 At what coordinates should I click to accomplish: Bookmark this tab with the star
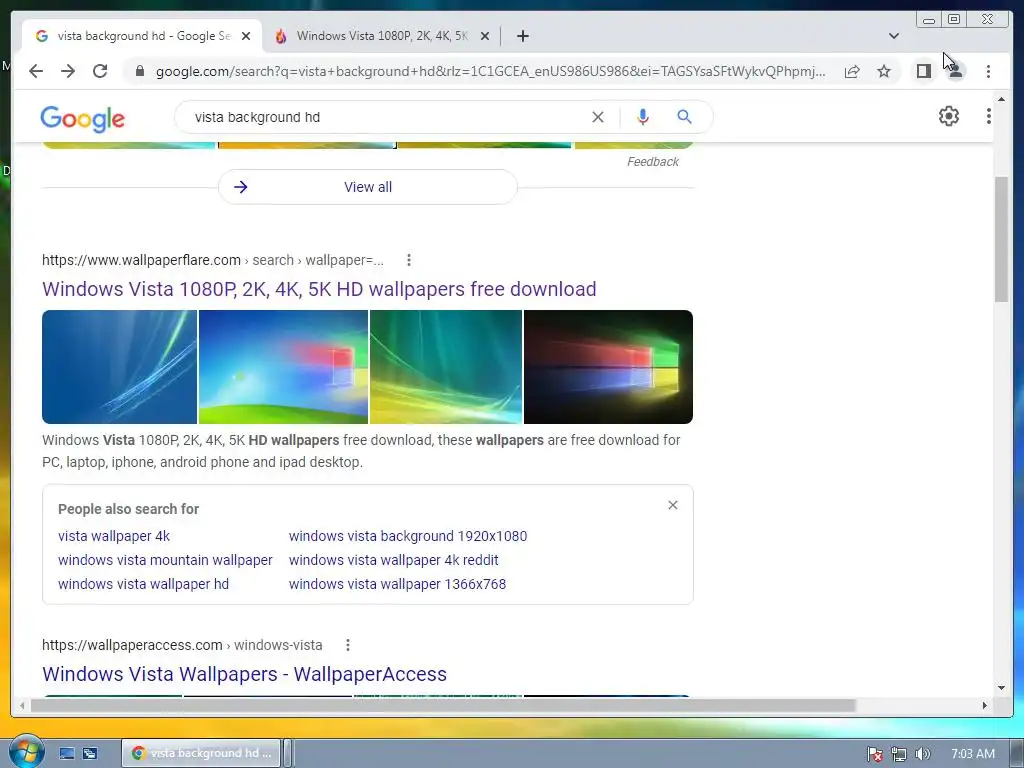click(884, 71)
